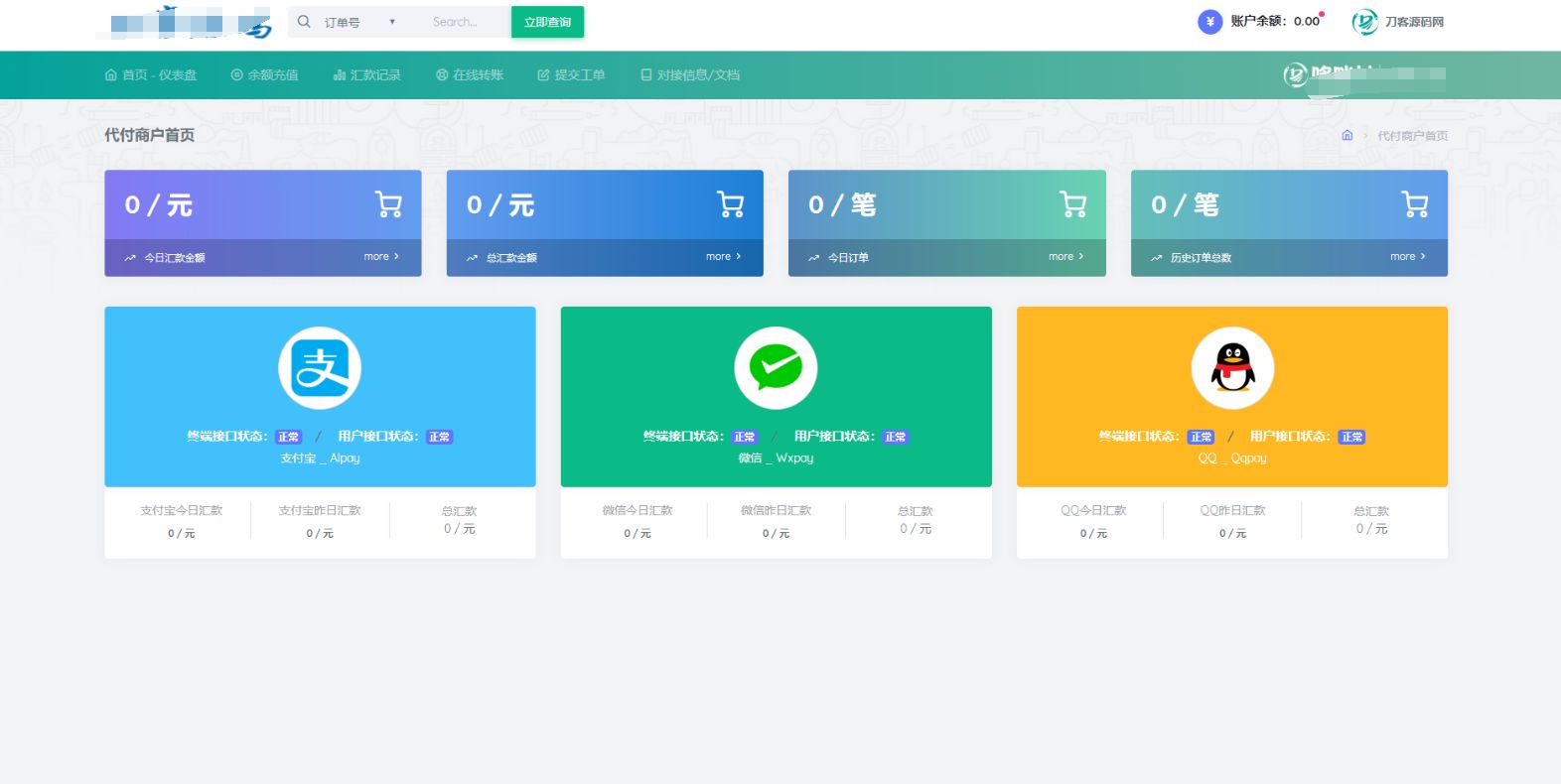The width and height of the screenshot is (1561, 784).
Task: Open more link on 历史订单总数 card
Action: (1407, 256)
